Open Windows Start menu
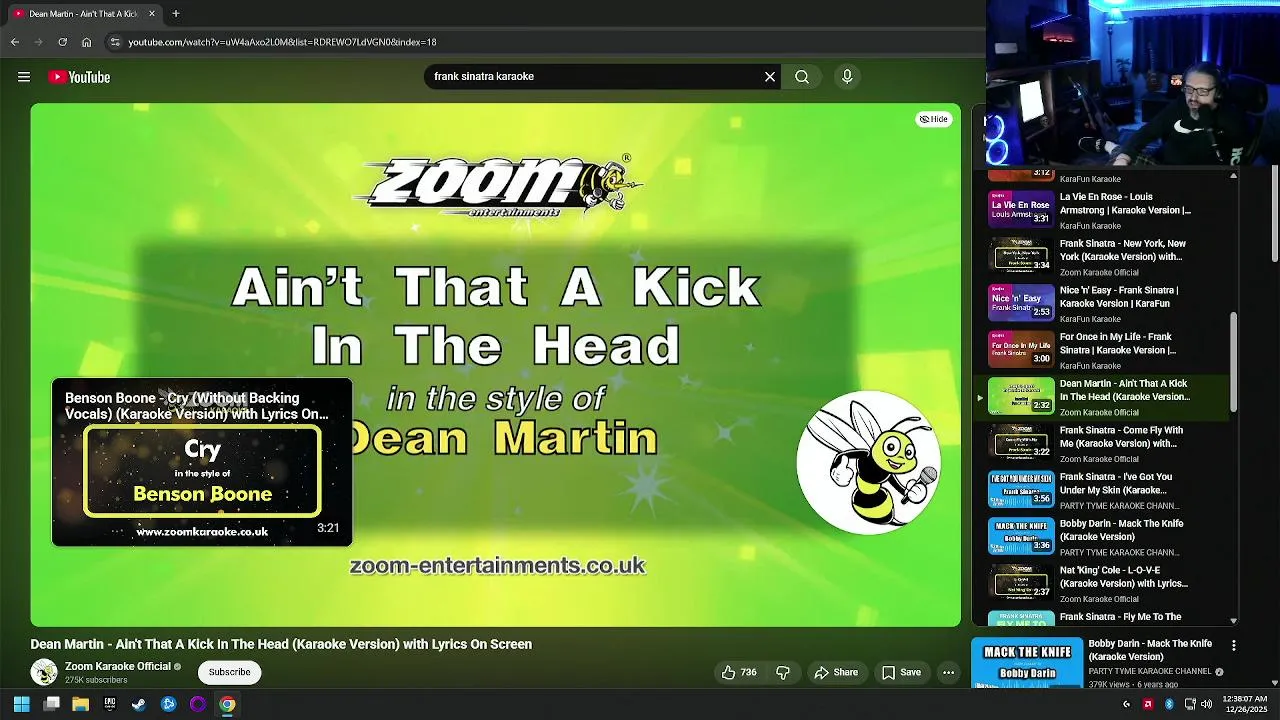 click(x=22, y=704)
